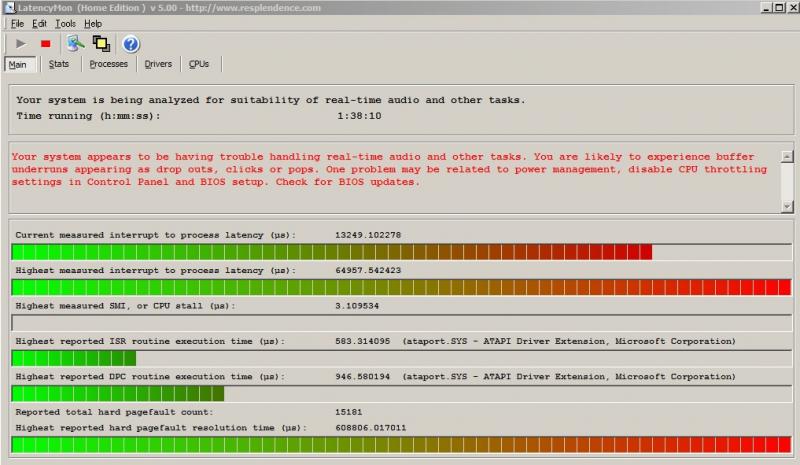The height and width of the screenshot is (465, 800).
Task: Click the 'Your system is being analyzed' message
Action: click(271, 100)
